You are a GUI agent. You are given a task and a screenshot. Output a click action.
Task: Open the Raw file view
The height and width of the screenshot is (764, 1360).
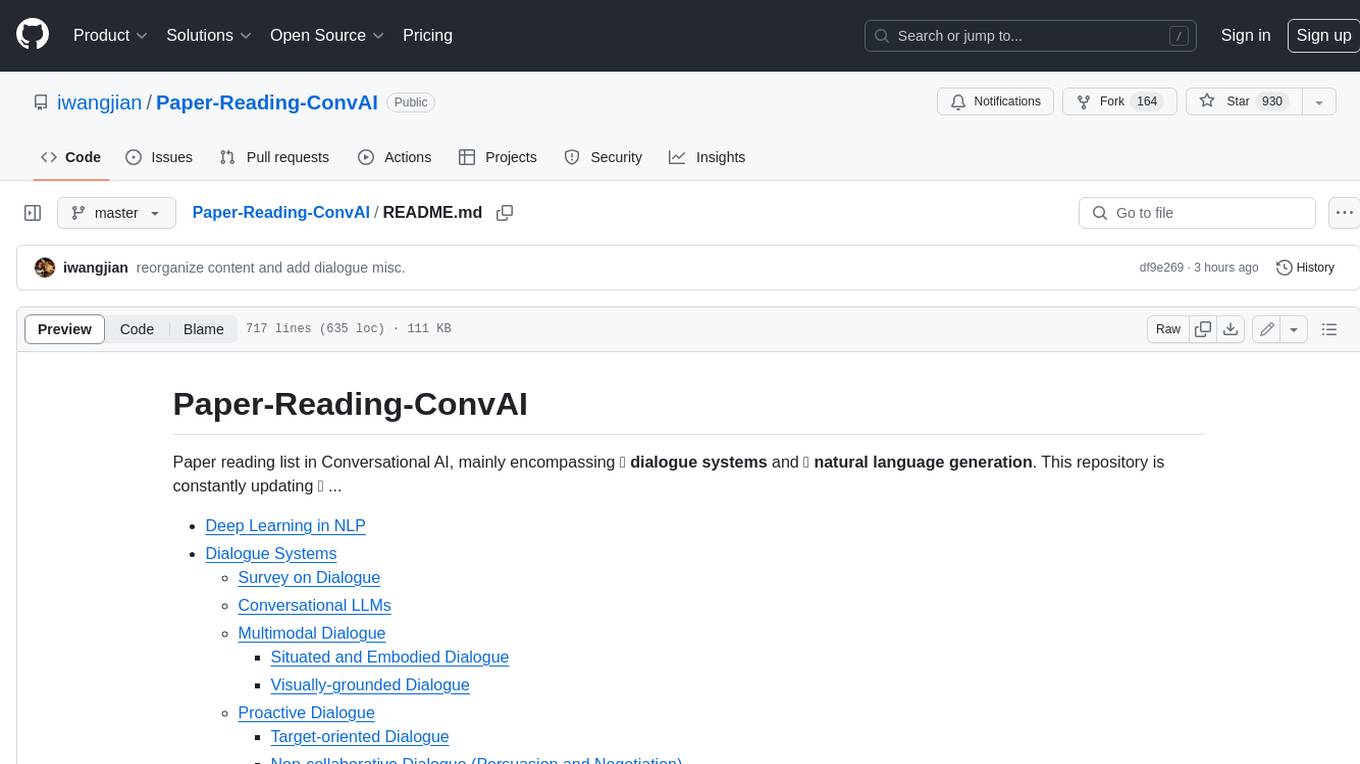(x=1168, y=329)
